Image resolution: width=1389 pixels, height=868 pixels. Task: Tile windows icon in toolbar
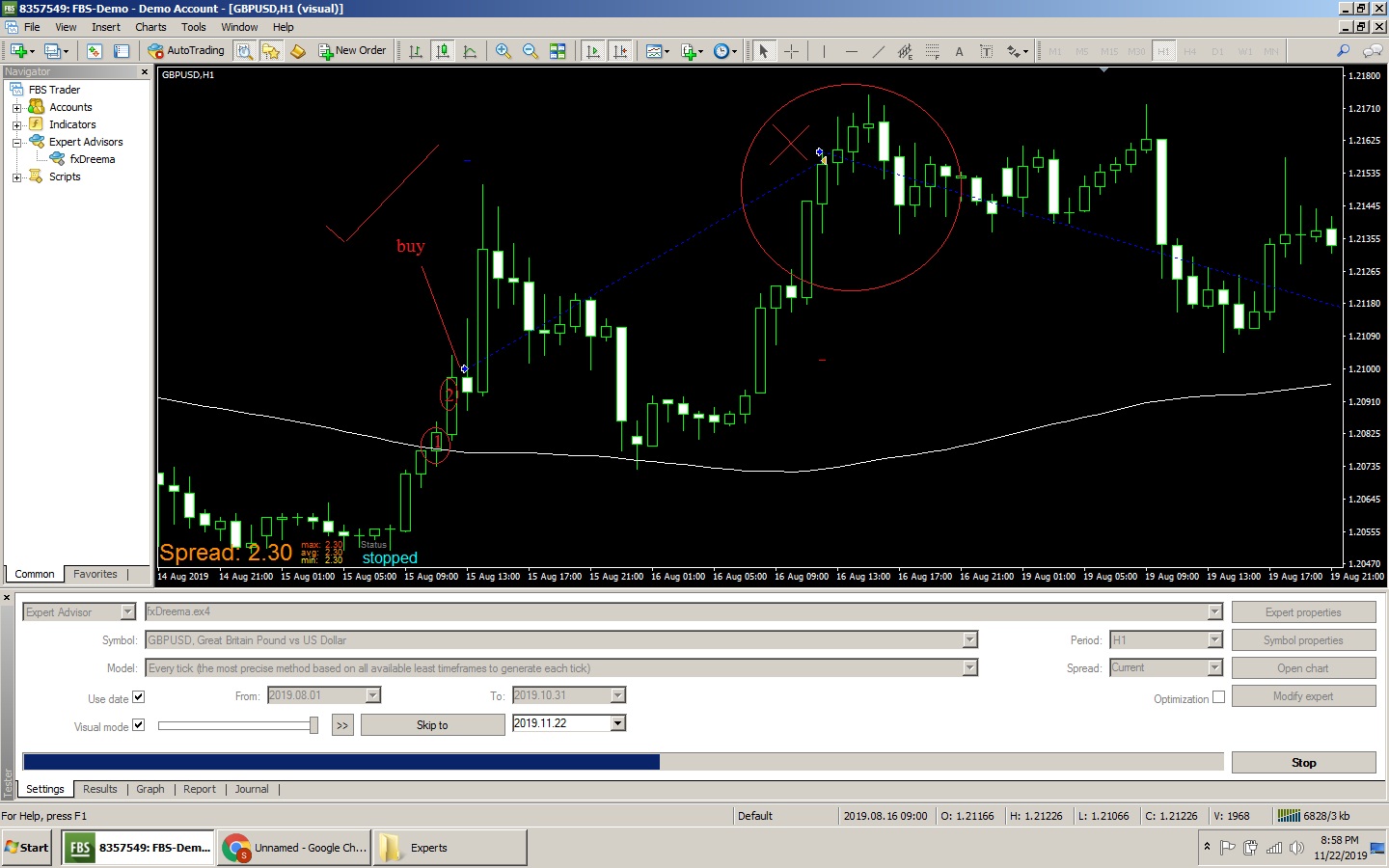(x=558, y=51)
